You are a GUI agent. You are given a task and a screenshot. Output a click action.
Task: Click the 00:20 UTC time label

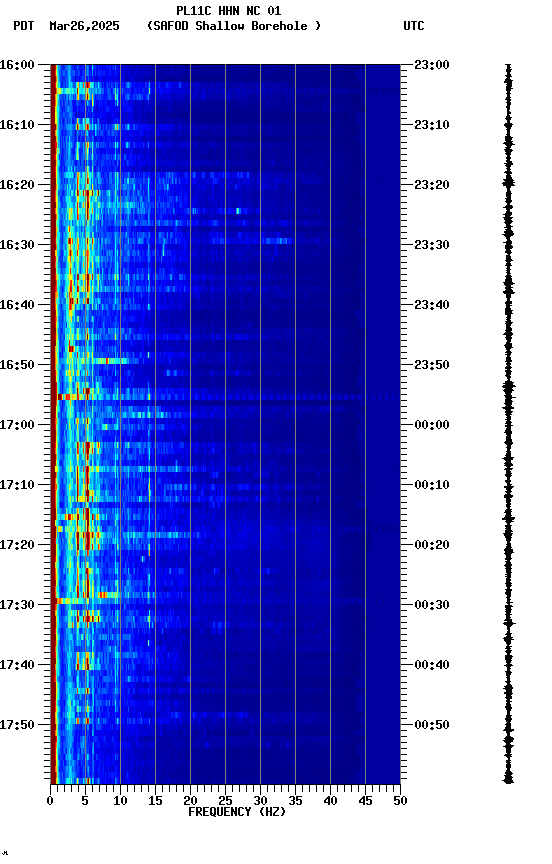[x=432, y=545]
